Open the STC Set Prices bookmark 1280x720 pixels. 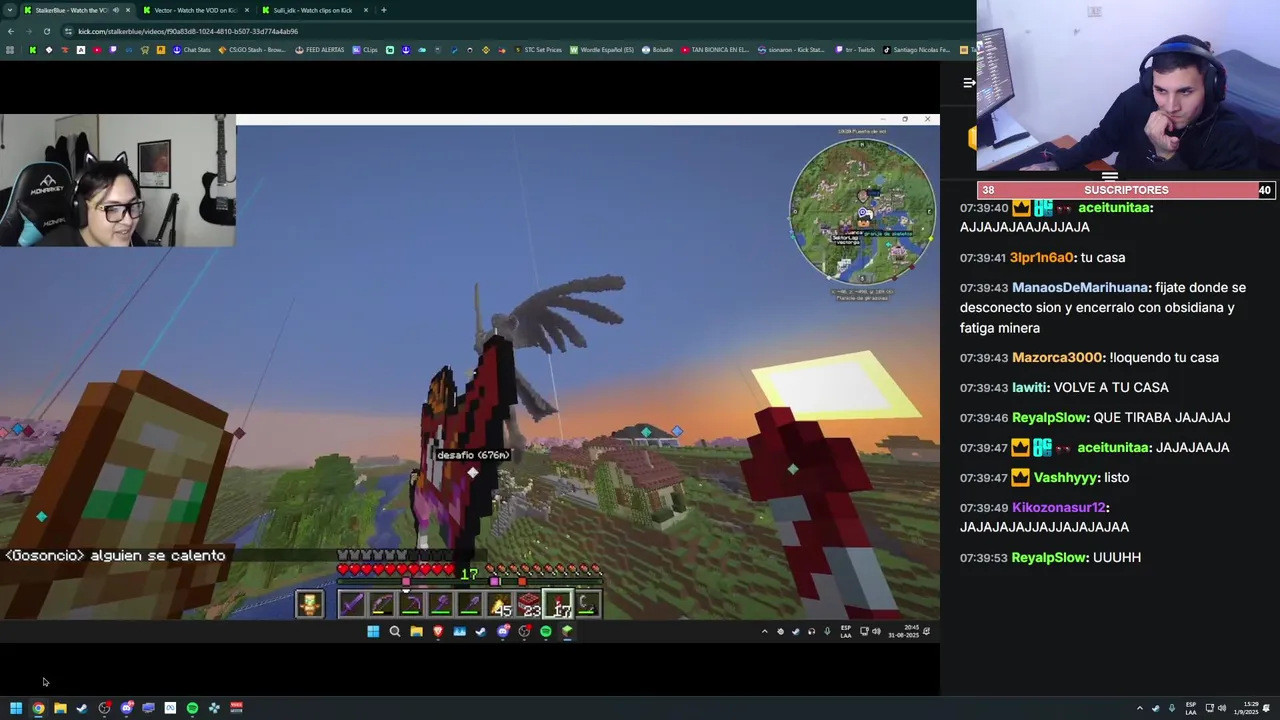point(538,50)
